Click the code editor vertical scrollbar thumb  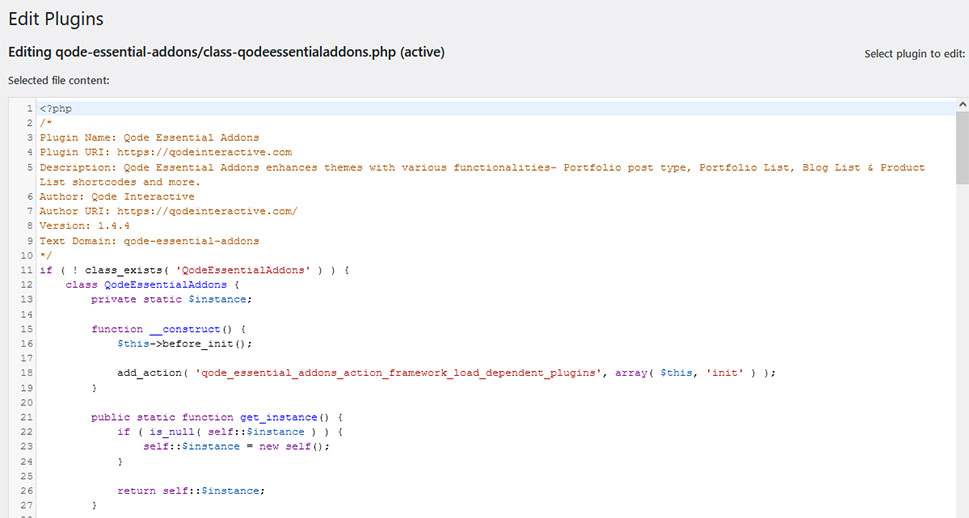[962, 148]
